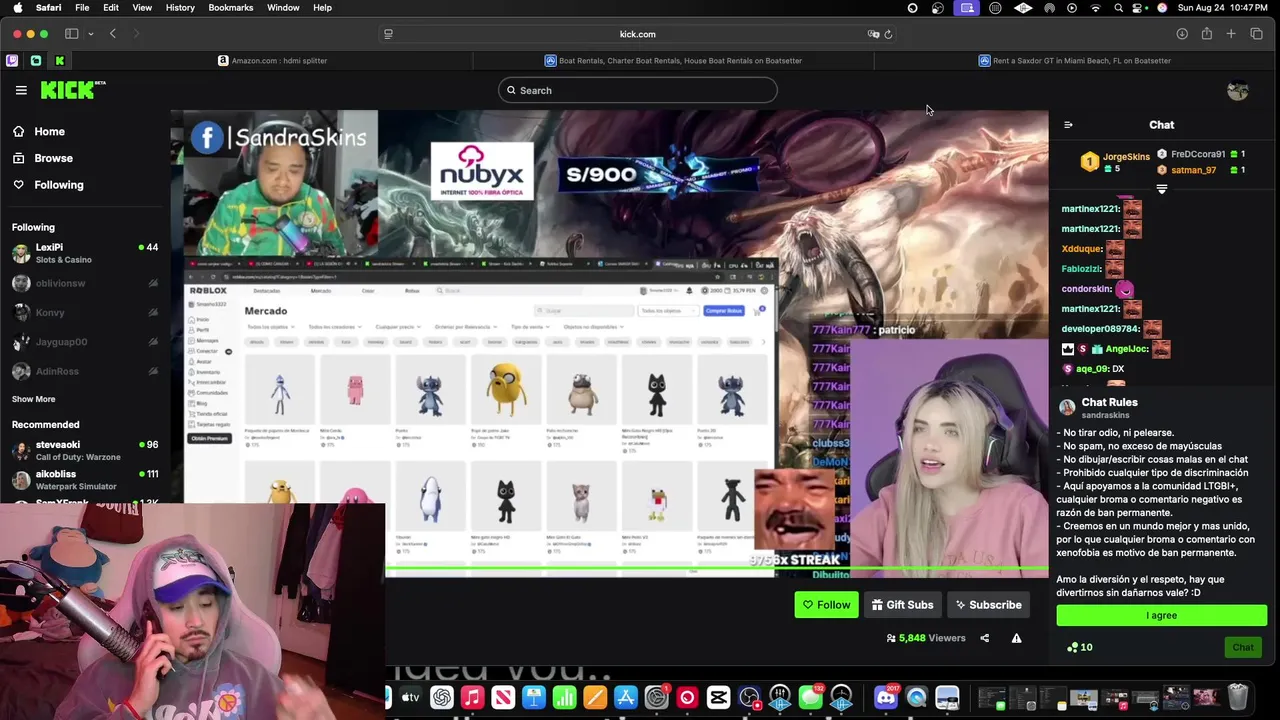Click JorgeSkins top gifter
Screen dimensions: 1280x720
pyautogui.click(x=1126, y=157)
